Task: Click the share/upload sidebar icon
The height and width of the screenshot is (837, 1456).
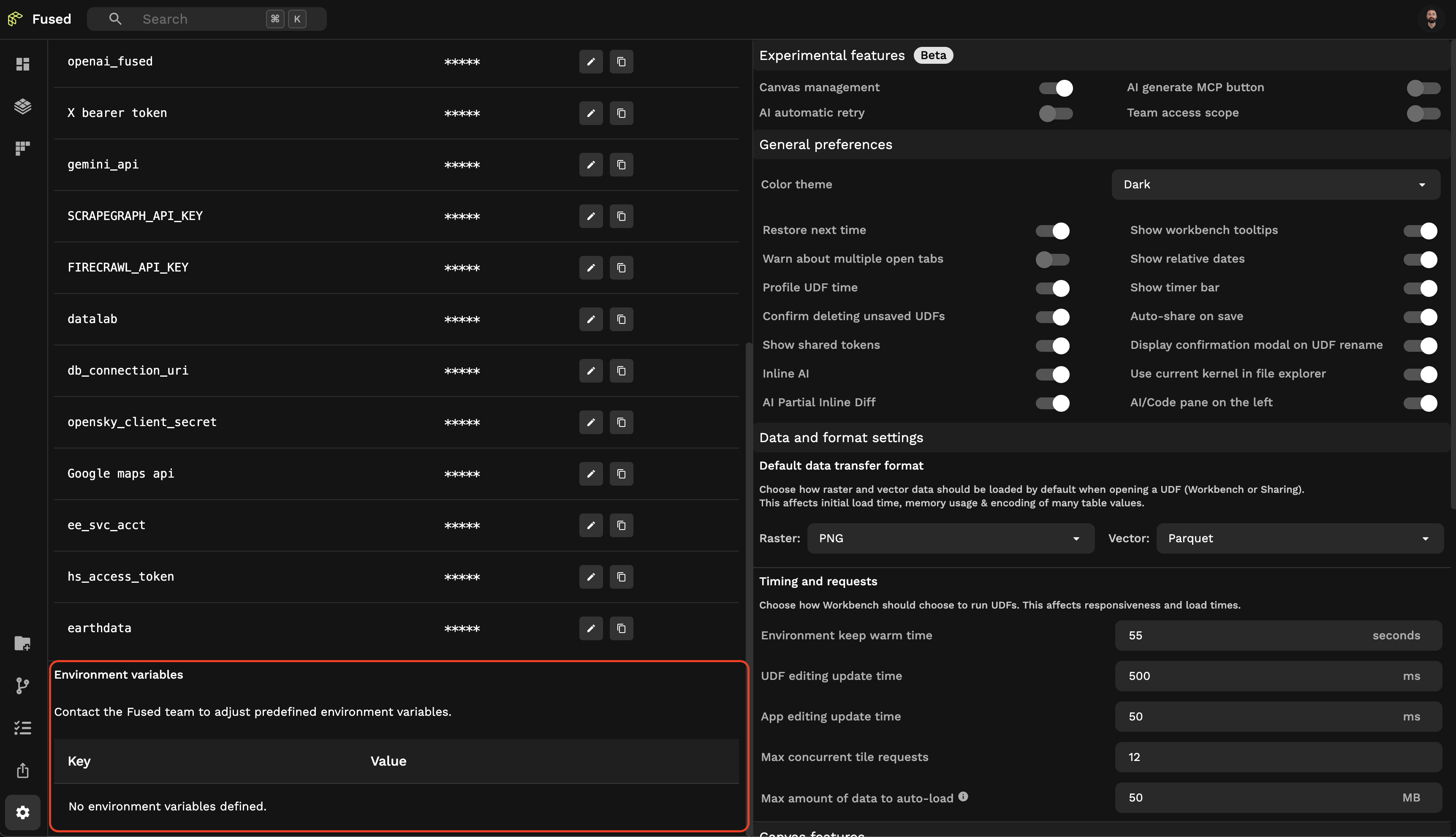Action: pyautogui.click(x=22, y=770)
